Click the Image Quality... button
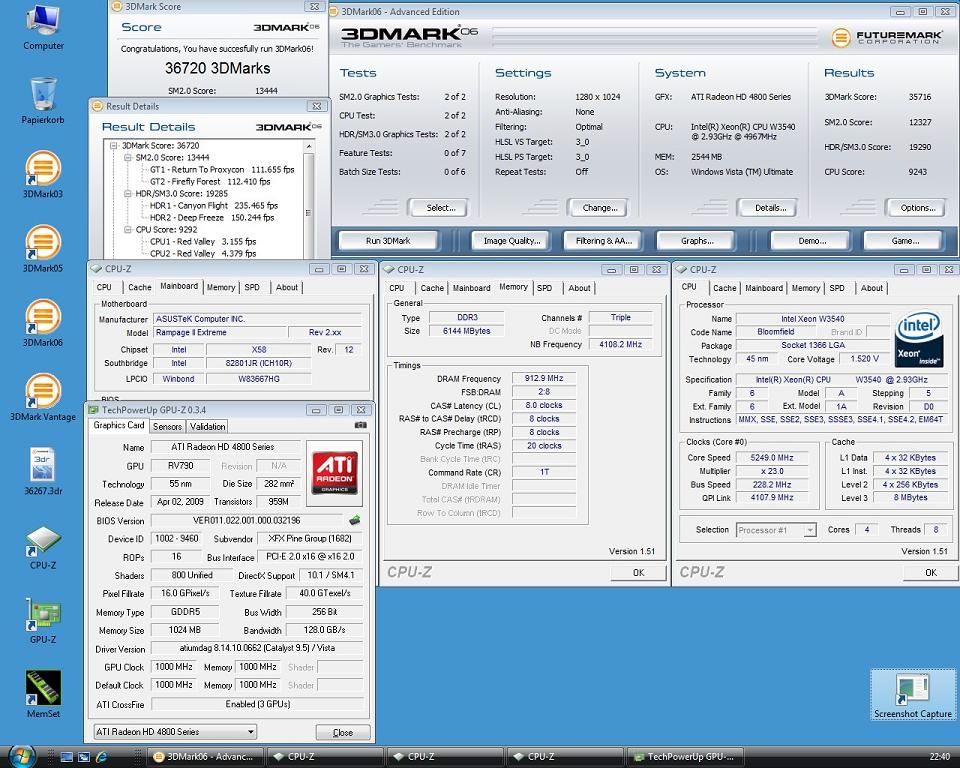 pyautogui.click(x=512, y=241)
